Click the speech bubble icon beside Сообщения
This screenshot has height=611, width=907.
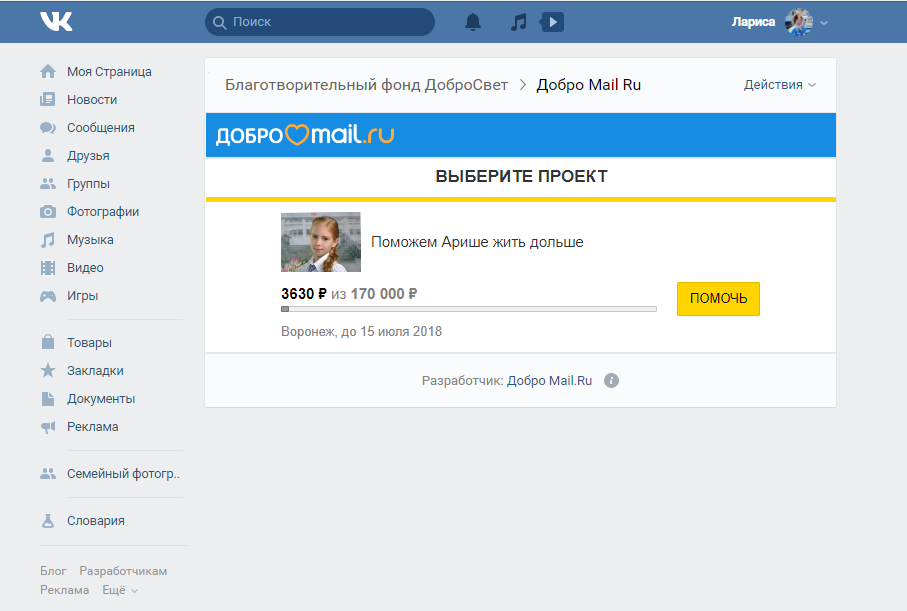48,128
